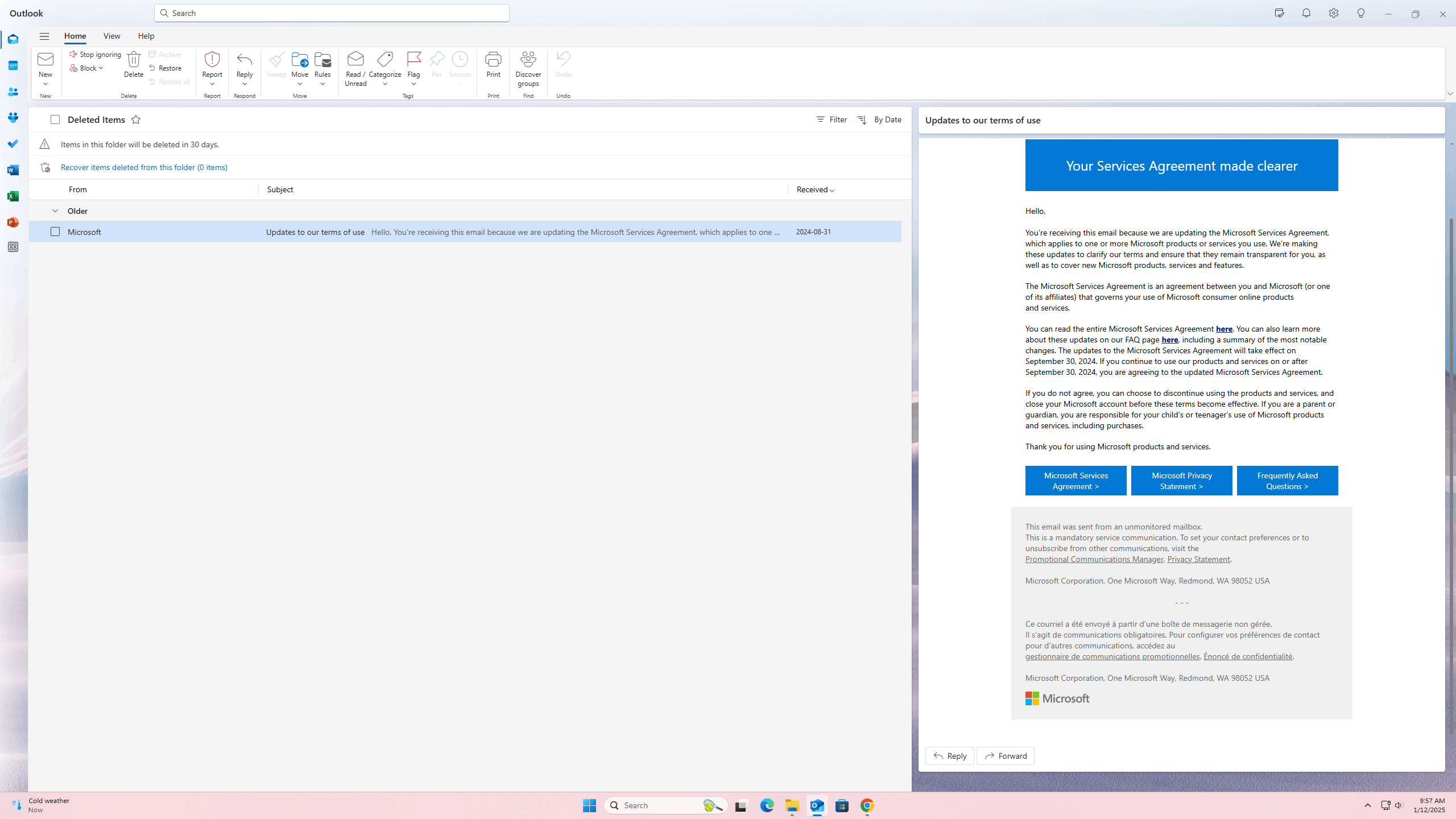The height and width of the screenshot is (819, 1456).
Task: Click Stop ignoring in the ribbon
Action: pyautogui.click(x=95, y=54)
